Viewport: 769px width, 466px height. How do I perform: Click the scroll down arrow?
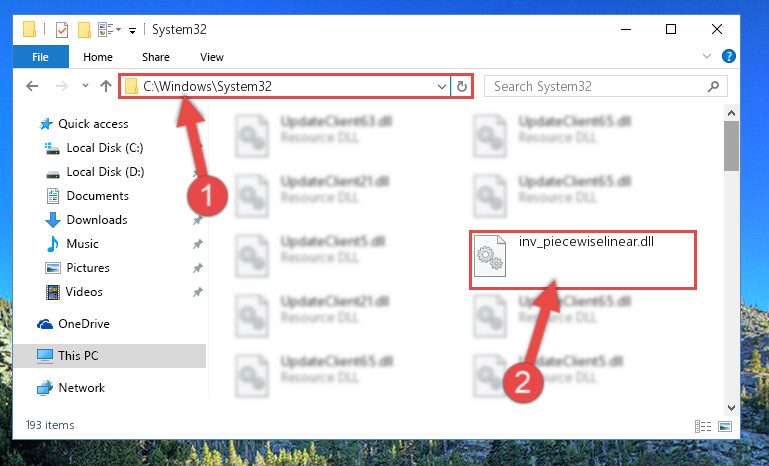(x=731, y=408)
